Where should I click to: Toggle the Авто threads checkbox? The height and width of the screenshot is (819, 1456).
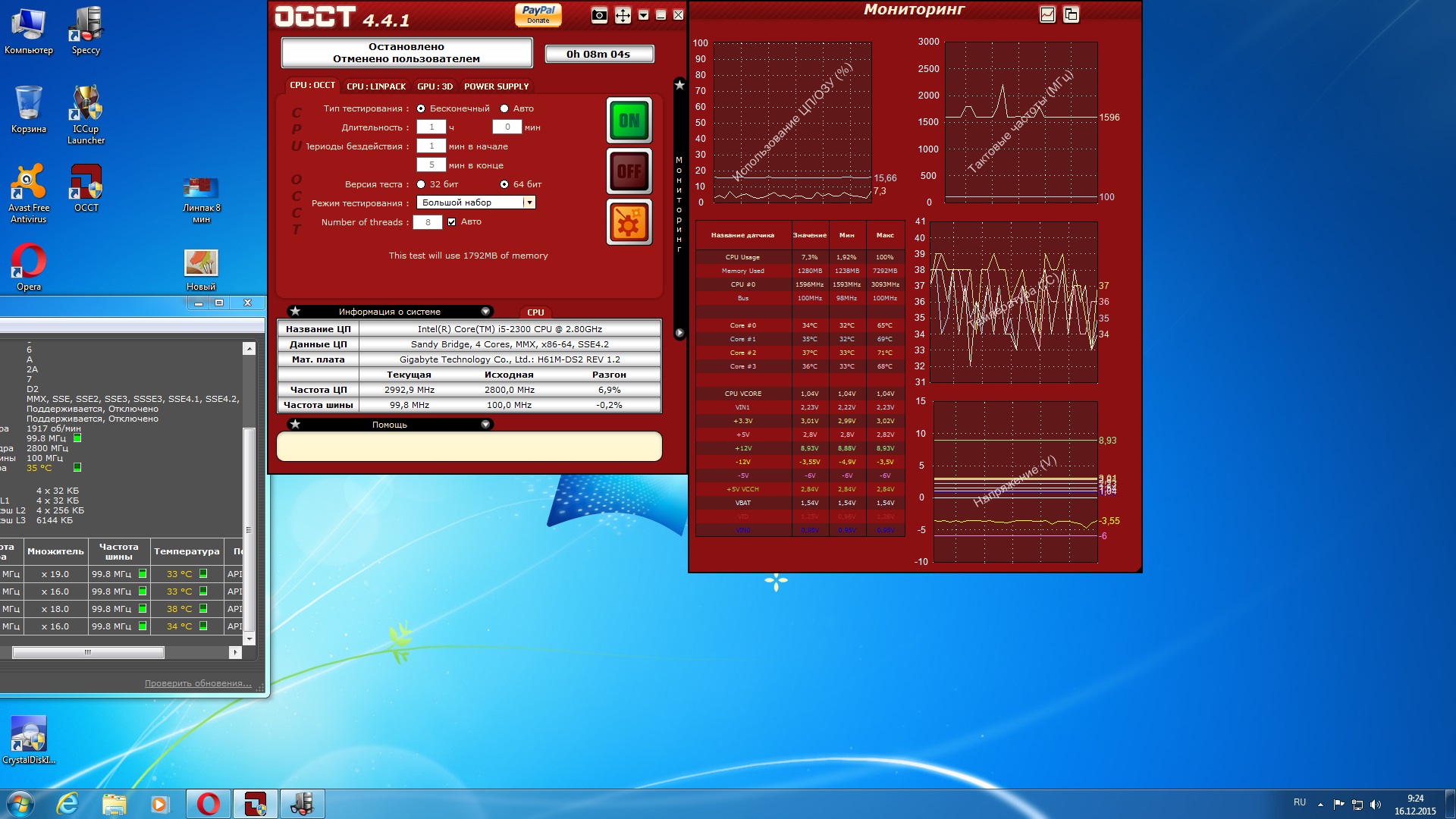tap(452, 222)
